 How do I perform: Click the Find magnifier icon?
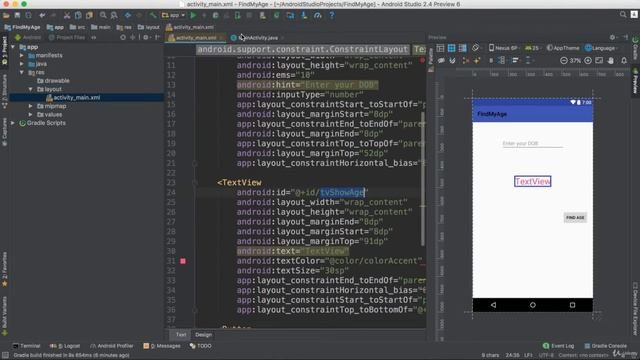point(103,15)
